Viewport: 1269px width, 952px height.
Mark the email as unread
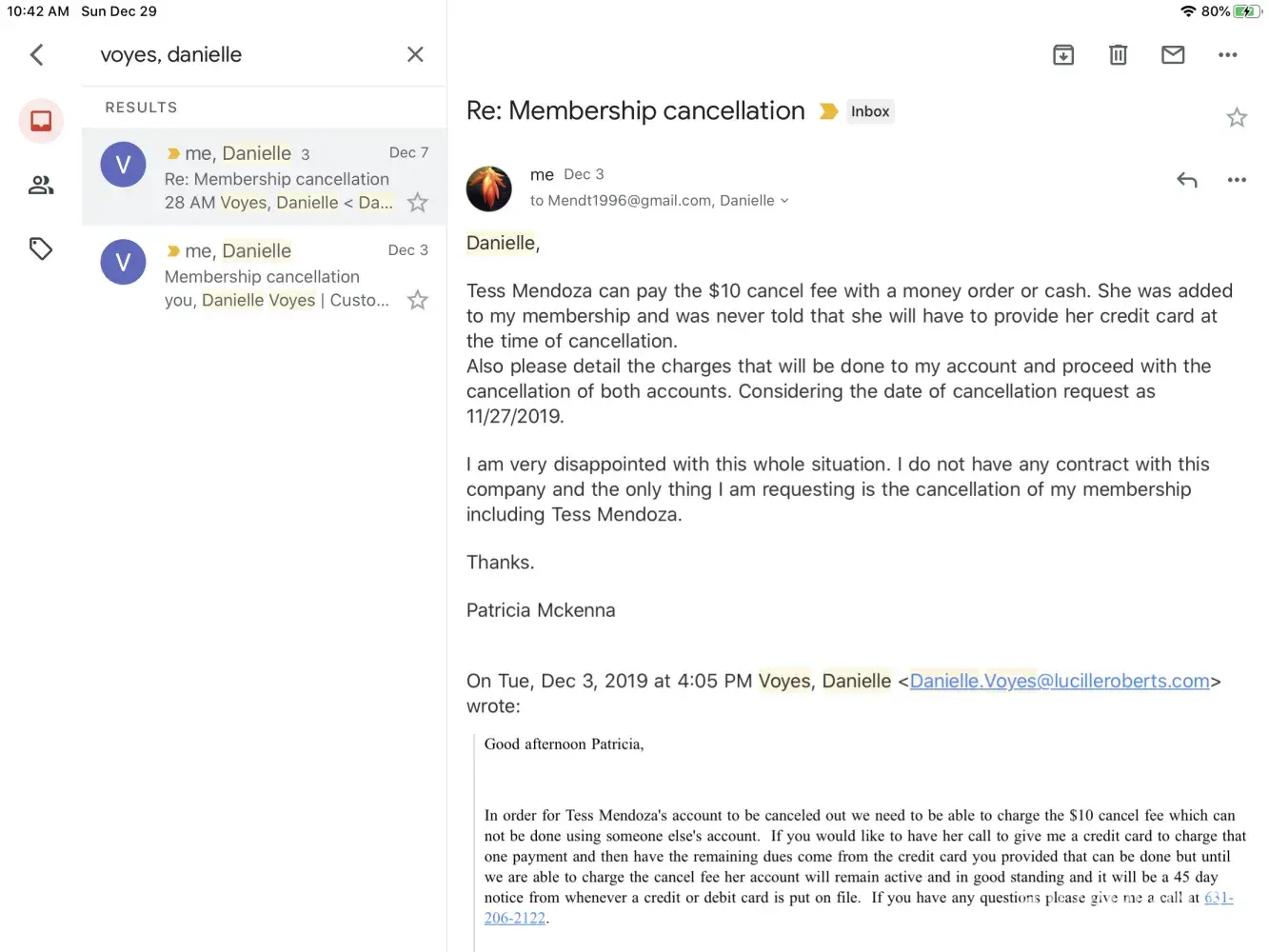coord(1173,55)
